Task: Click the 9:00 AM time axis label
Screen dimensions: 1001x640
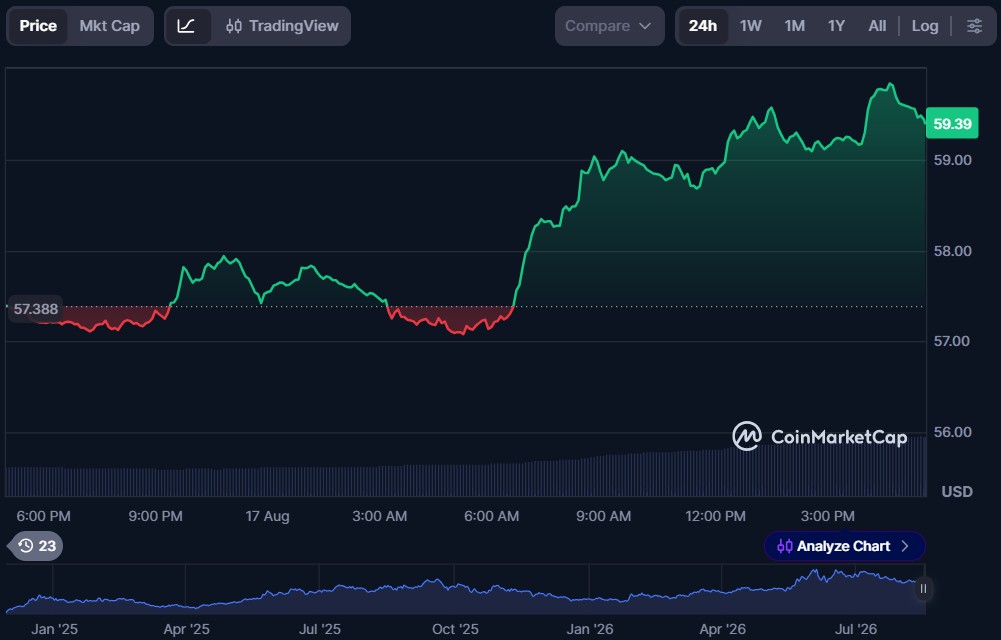Action: pyautogui.click(x=603, y=516)
